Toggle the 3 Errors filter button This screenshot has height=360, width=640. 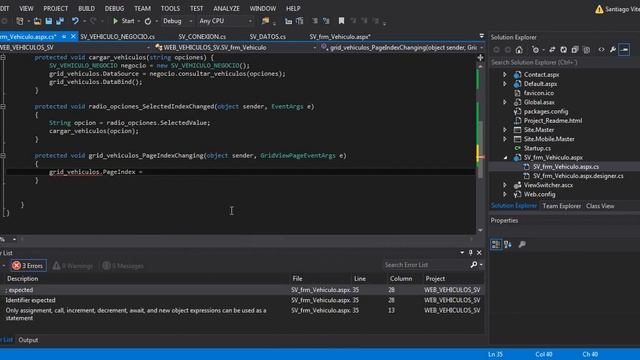click(28, 266)
